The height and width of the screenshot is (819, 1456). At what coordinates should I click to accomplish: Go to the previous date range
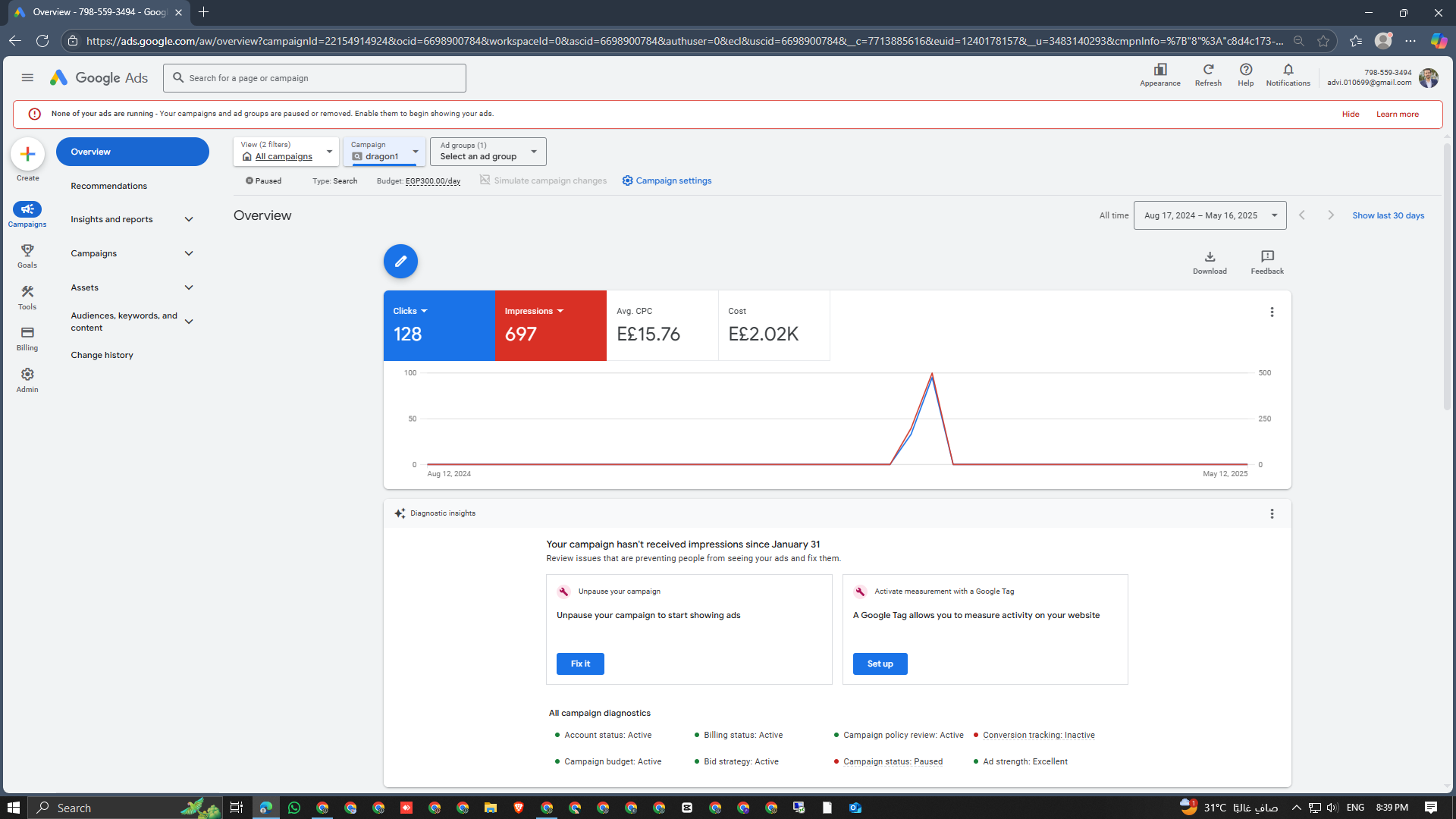[1302, 215]
